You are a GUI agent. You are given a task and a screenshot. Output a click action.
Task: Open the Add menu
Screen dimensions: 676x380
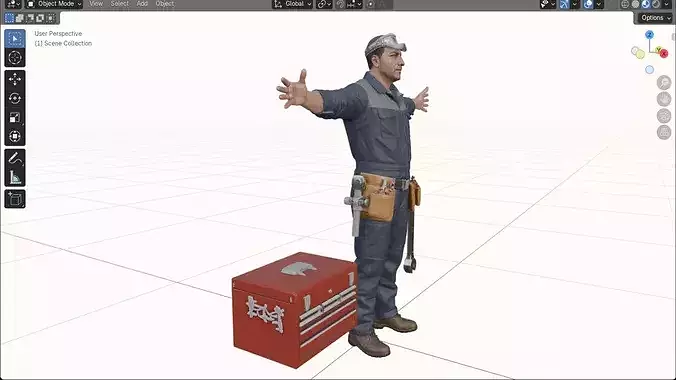click(x=142, y=3)
